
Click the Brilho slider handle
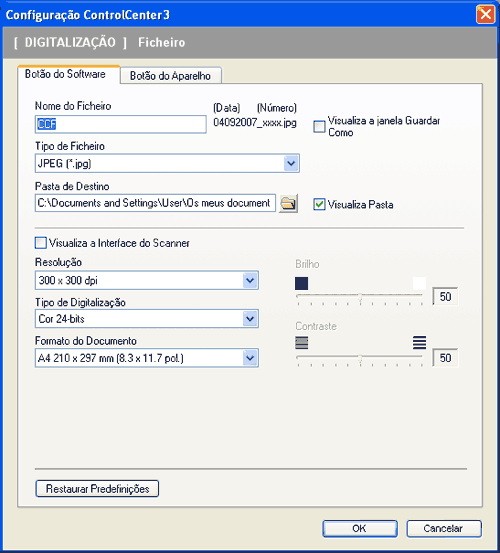point(360,298)
